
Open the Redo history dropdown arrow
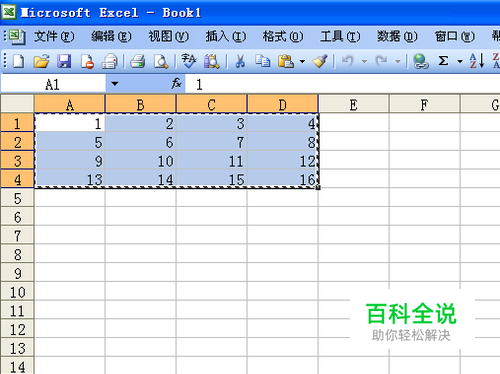(398, 61)
